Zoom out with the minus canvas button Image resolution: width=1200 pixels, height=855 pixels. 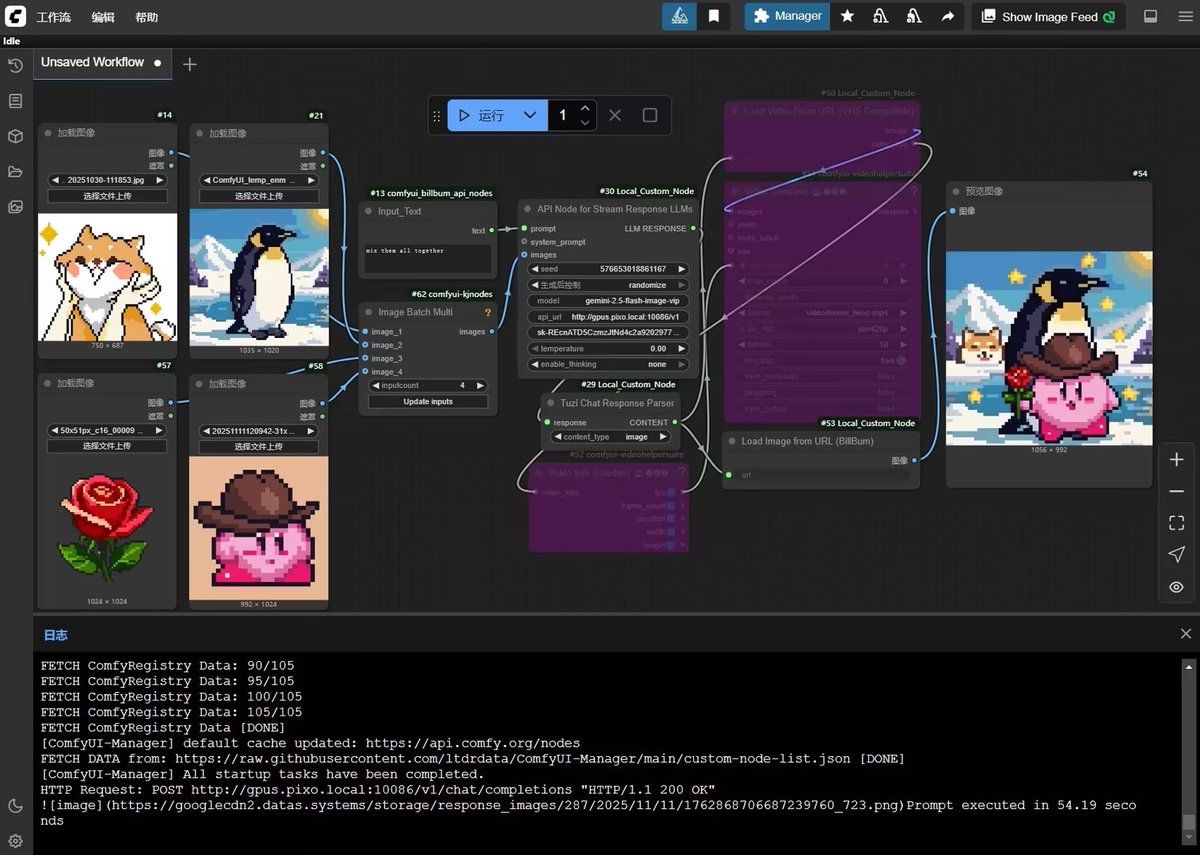tap(1176, 491)
